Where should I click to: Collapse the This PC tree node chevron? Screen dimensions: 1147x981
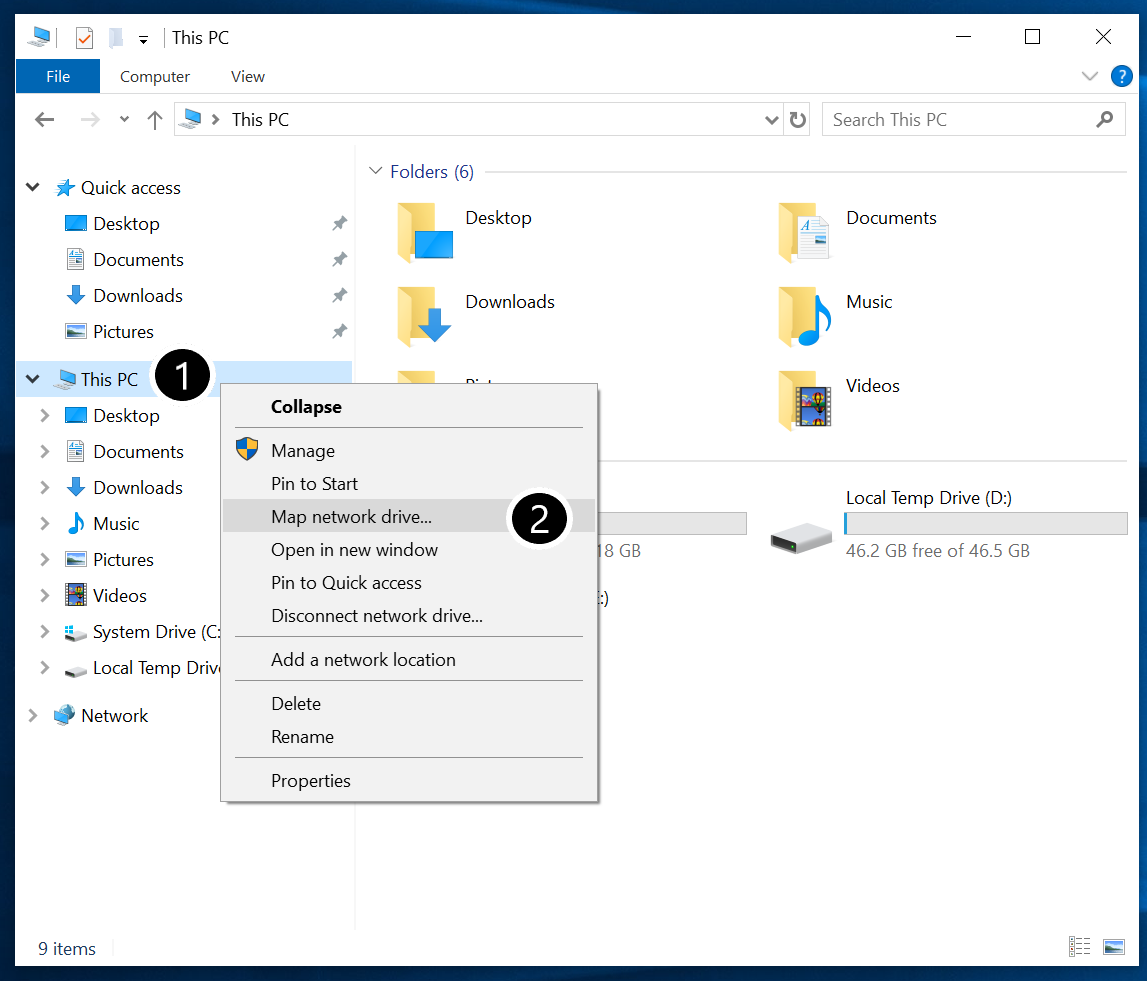[x=32, y=378]
